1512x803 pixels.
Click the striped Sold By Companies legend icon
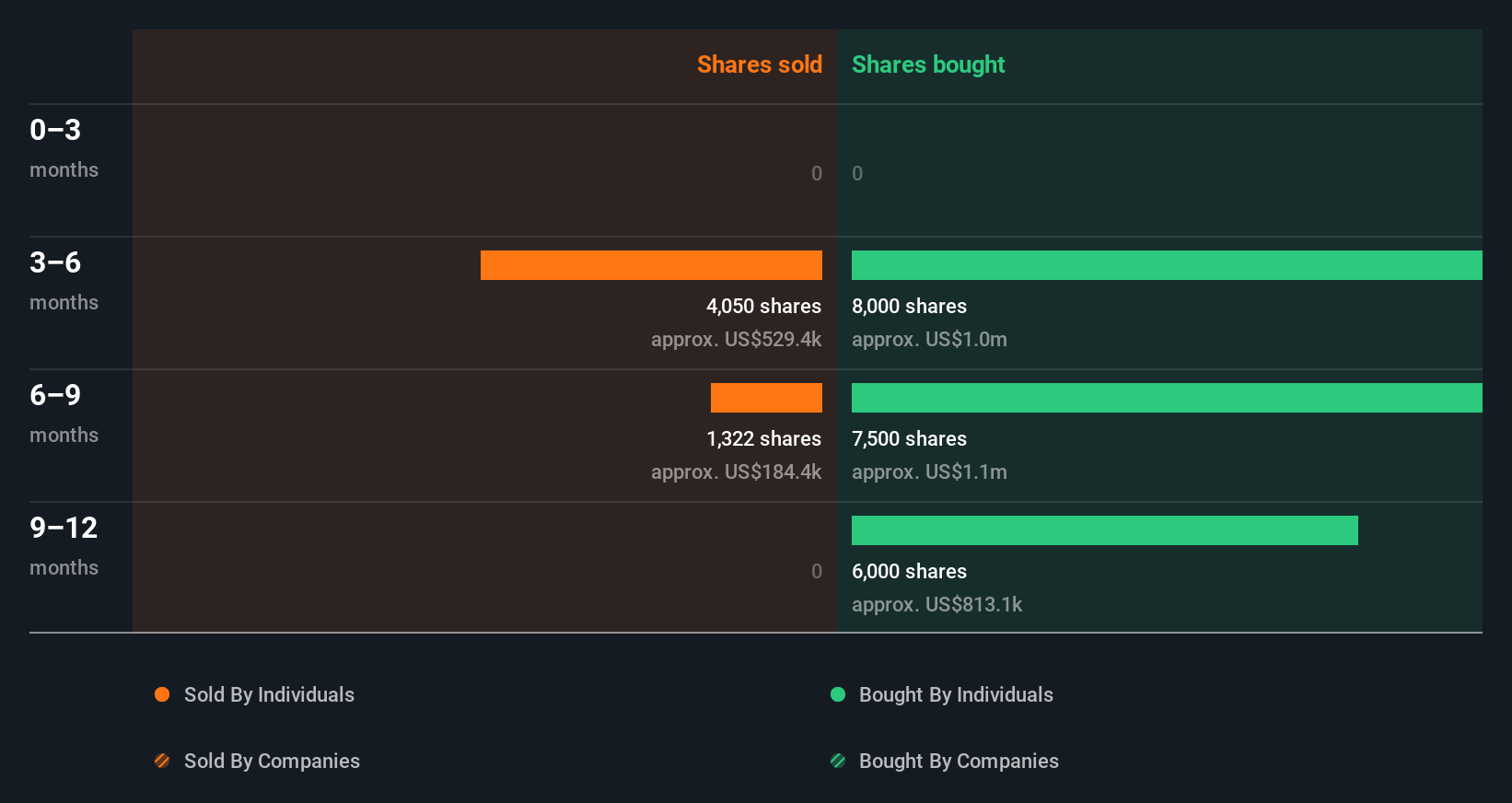[162, 761]
